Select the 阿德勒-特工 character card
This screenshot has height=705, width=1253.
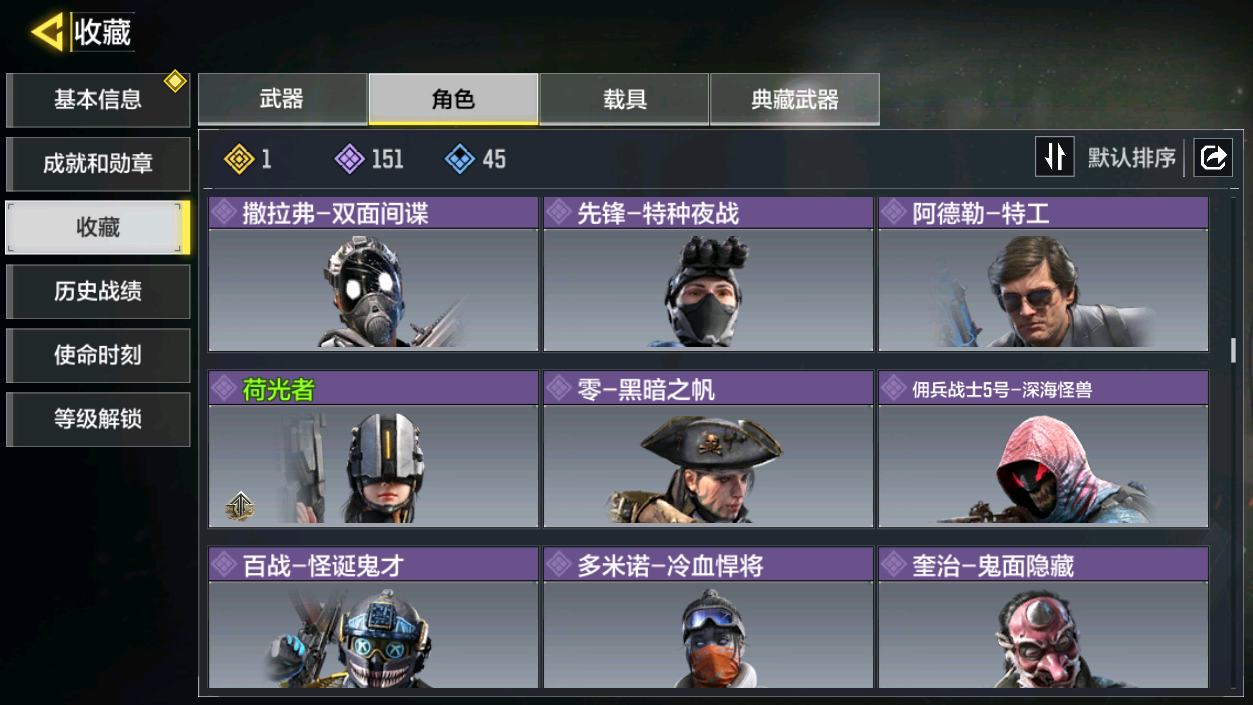coord(1043,274)
